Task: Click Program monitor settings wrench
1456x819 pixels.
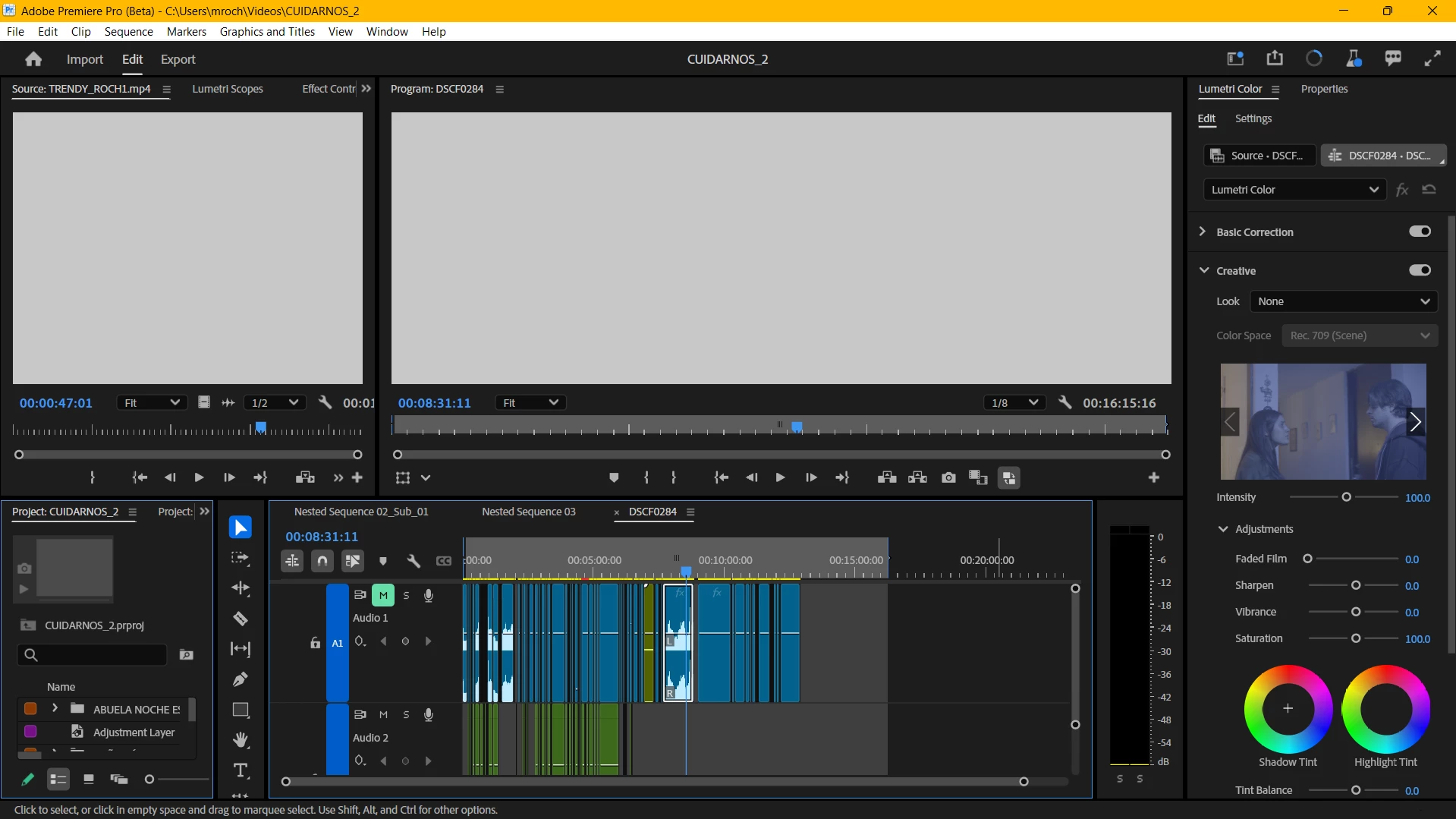Action: pos(1065,403)
